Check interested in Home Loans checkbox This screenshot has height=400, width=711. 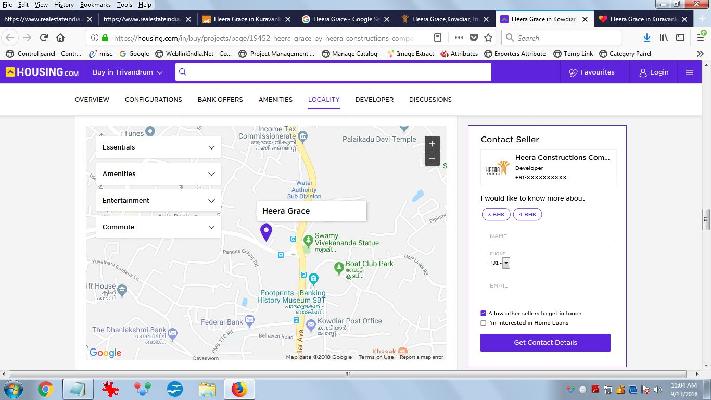pos(483,323)
